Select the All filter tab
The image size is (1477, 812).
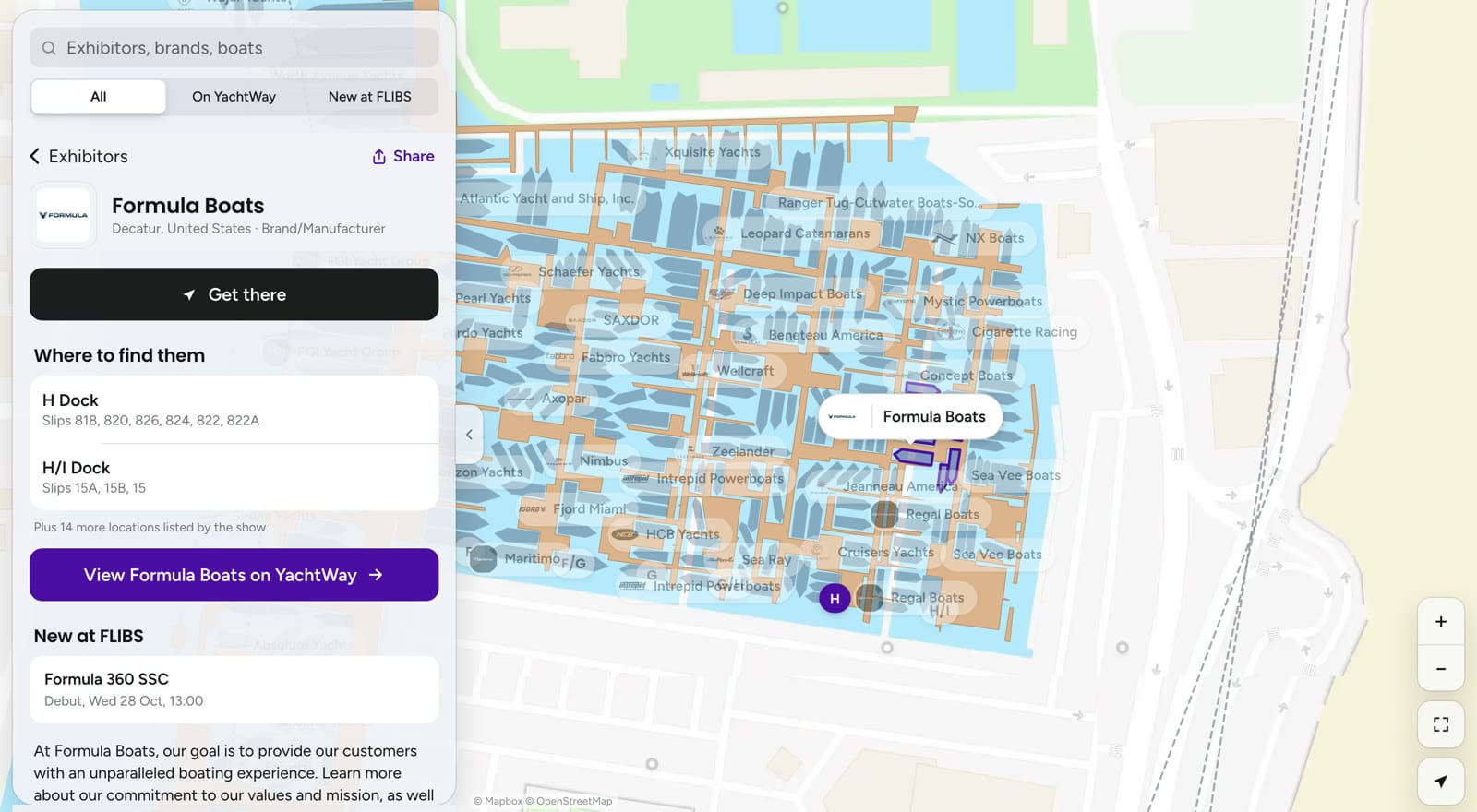pos(99,97)
